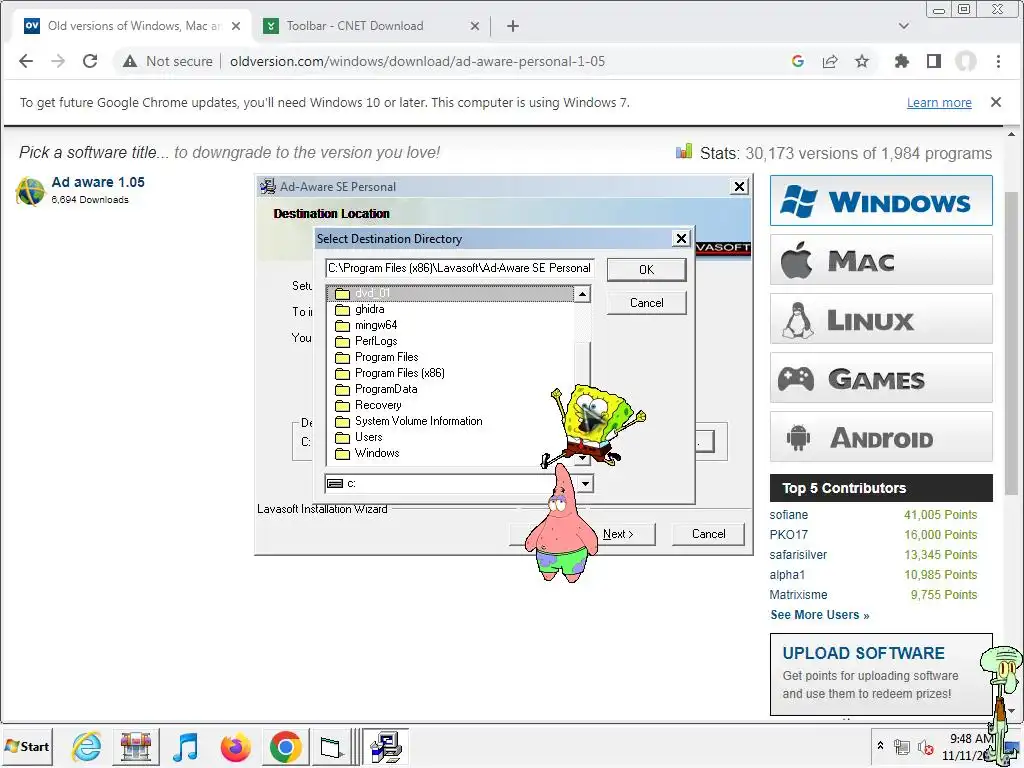
Task: Cancel the Select Destination Directory dialog
Action: click(647, 303)
